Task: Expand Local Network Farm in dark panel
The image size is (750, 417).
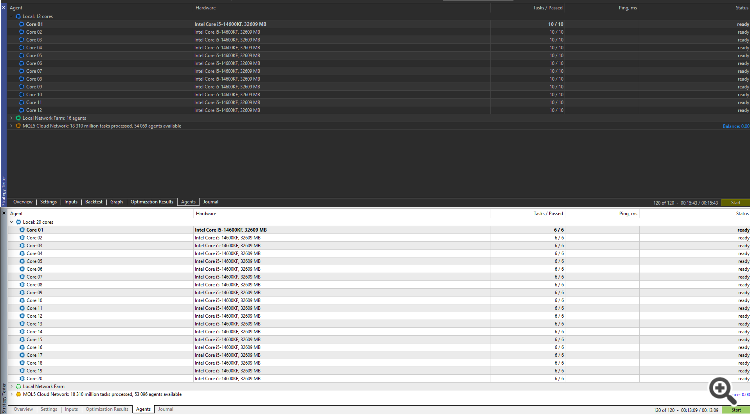Action: pos(12,118)
